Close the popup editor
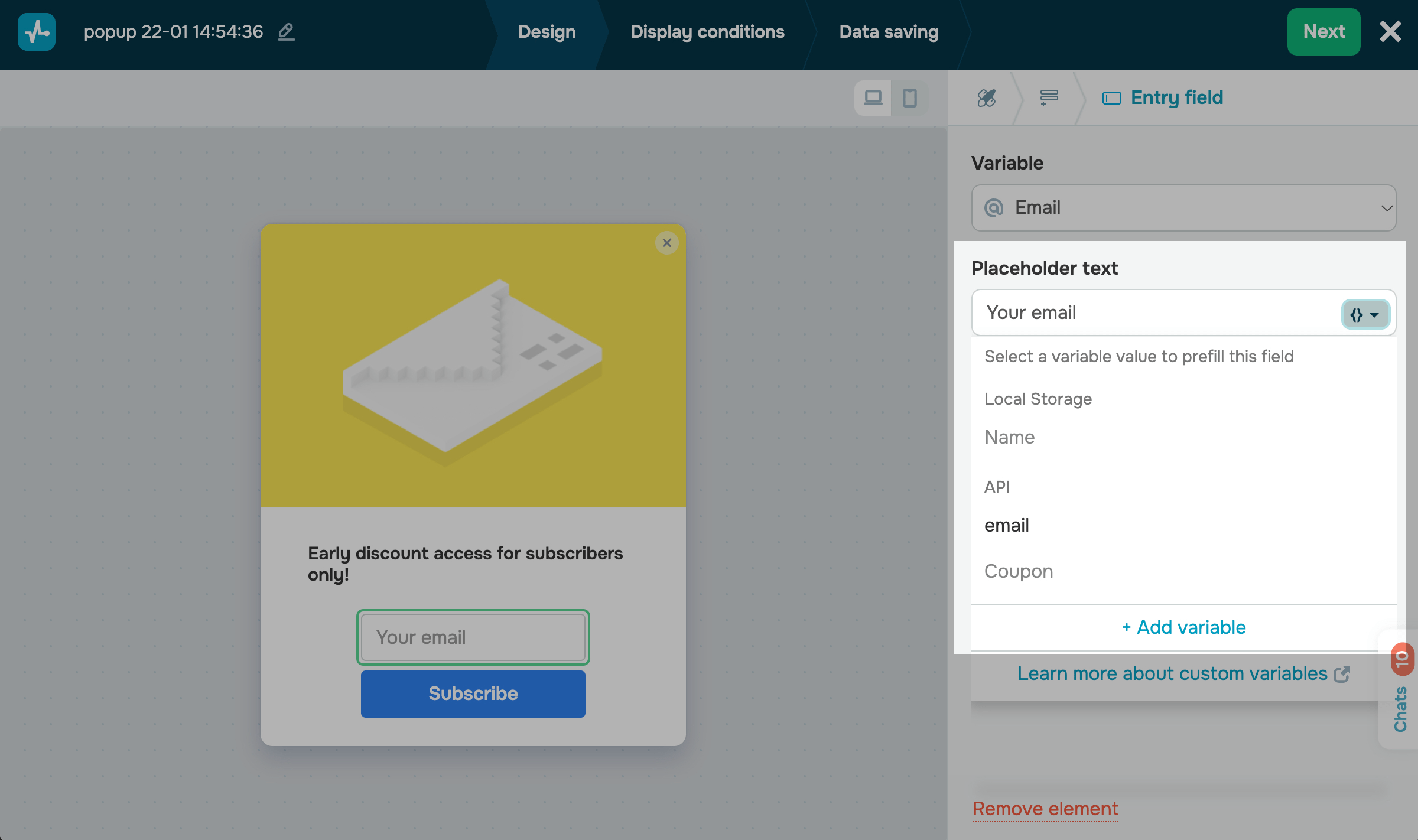This screenshot has height=840, width=1418. 1390,32
